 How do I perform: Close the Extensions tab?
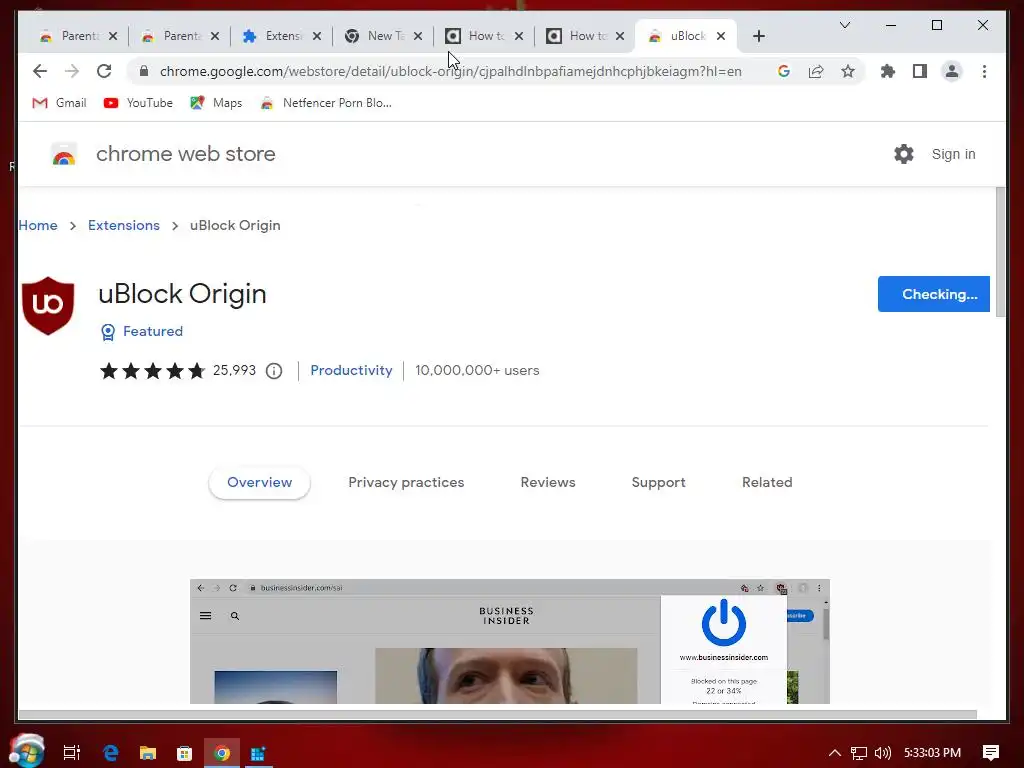click(x=317, y=36)
